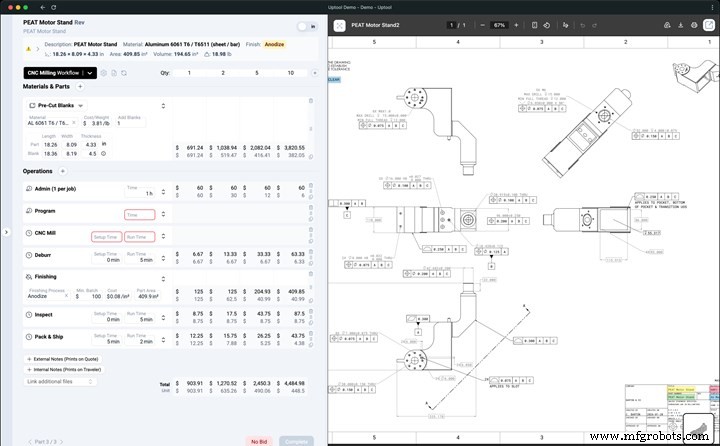This screenshot has width=720, height=446.
Task: Select the annotation tool icon in viewer
Action: click(565, 25)
